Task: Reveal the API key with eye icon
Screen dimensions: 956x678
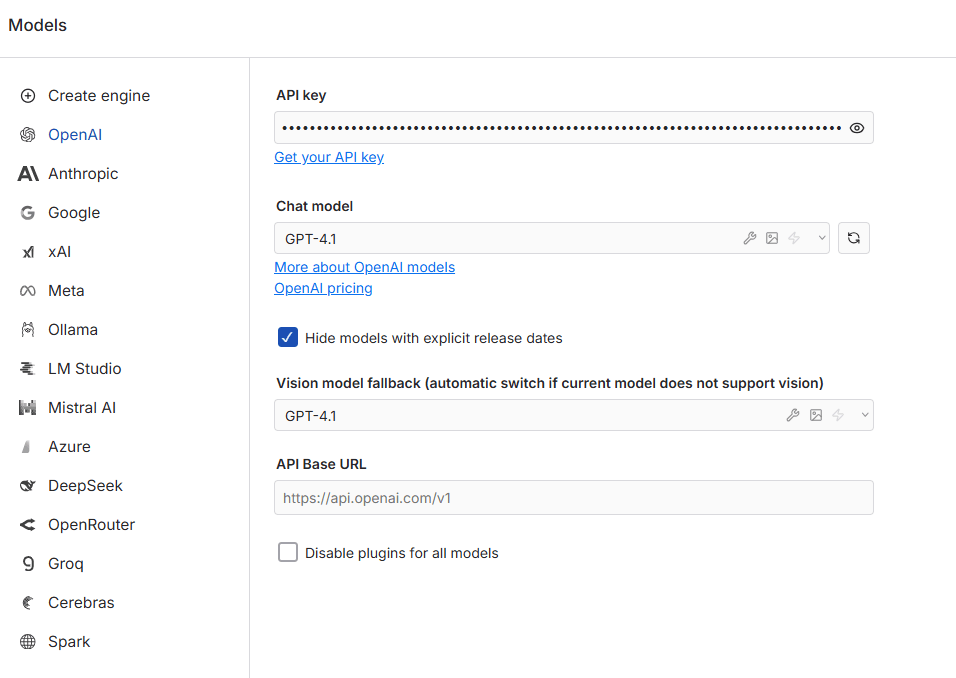Action: (x=857, y=128)
